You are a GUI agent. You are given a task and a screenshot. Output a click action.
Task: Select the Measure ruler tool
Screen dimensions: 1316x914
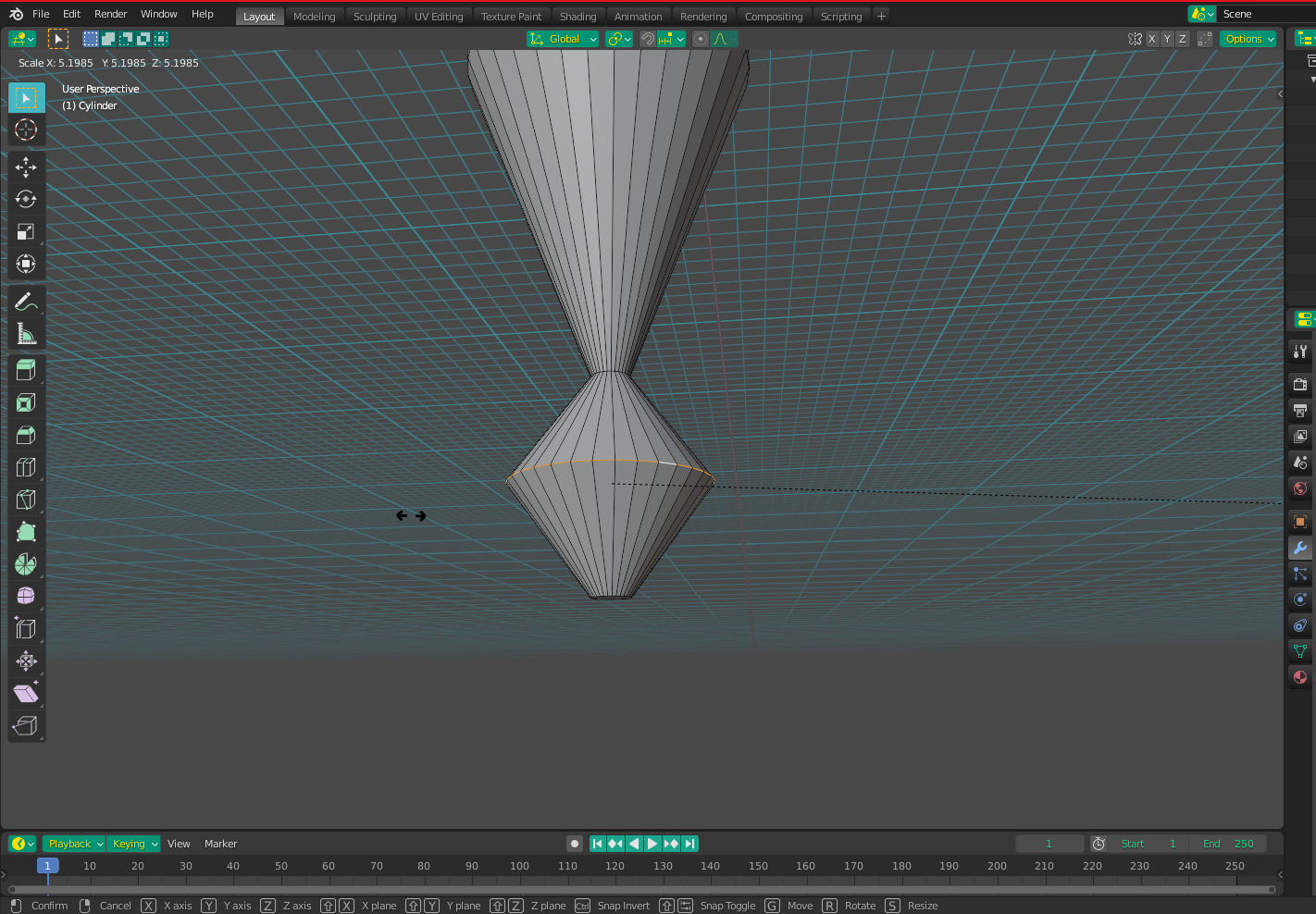(x=26, y=334)
